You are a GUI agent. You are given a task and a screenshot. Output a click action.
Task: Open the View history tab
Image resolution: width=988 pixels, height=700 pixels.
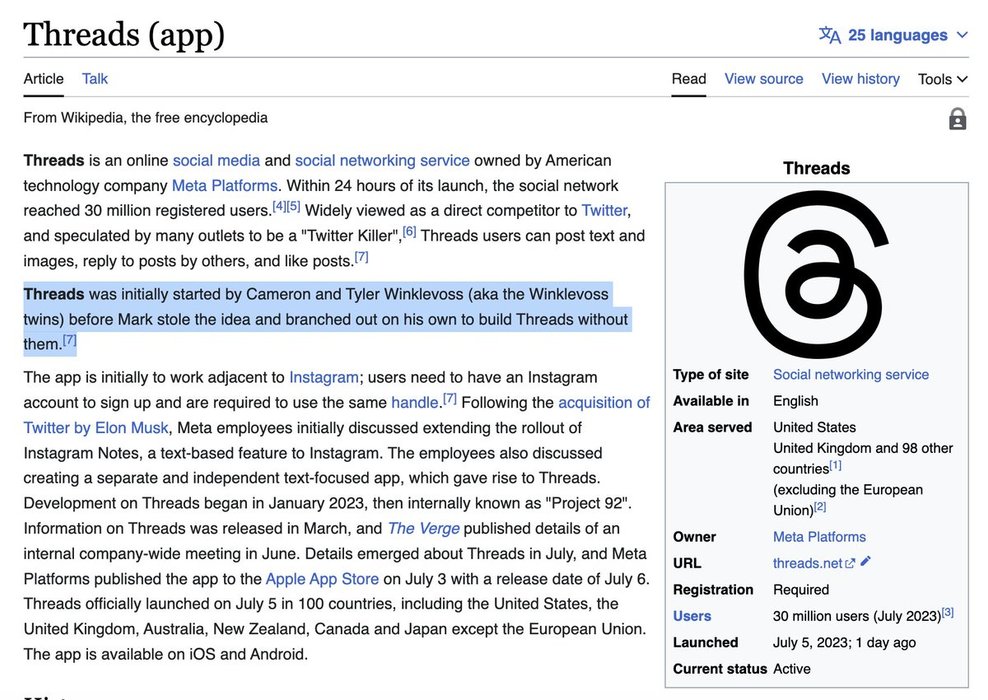coord(860,79)
